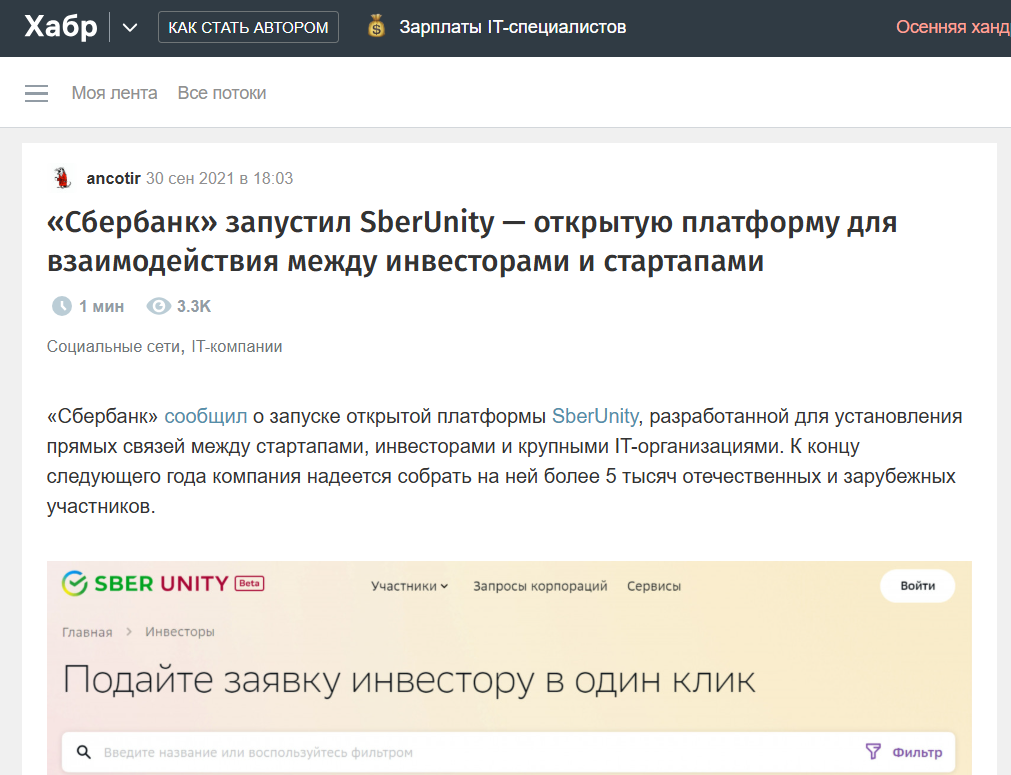Expand the dropdown arrow beside the Хабр logo
This screenshot has height=775, width=1011.
coord(130,28)
